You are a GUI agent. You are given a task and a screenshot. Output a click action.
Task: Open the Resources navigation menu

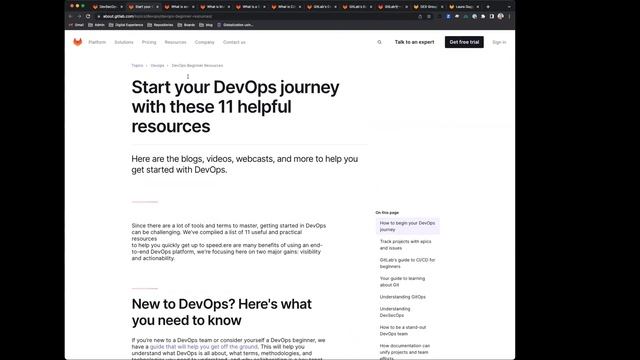[176, 42]
